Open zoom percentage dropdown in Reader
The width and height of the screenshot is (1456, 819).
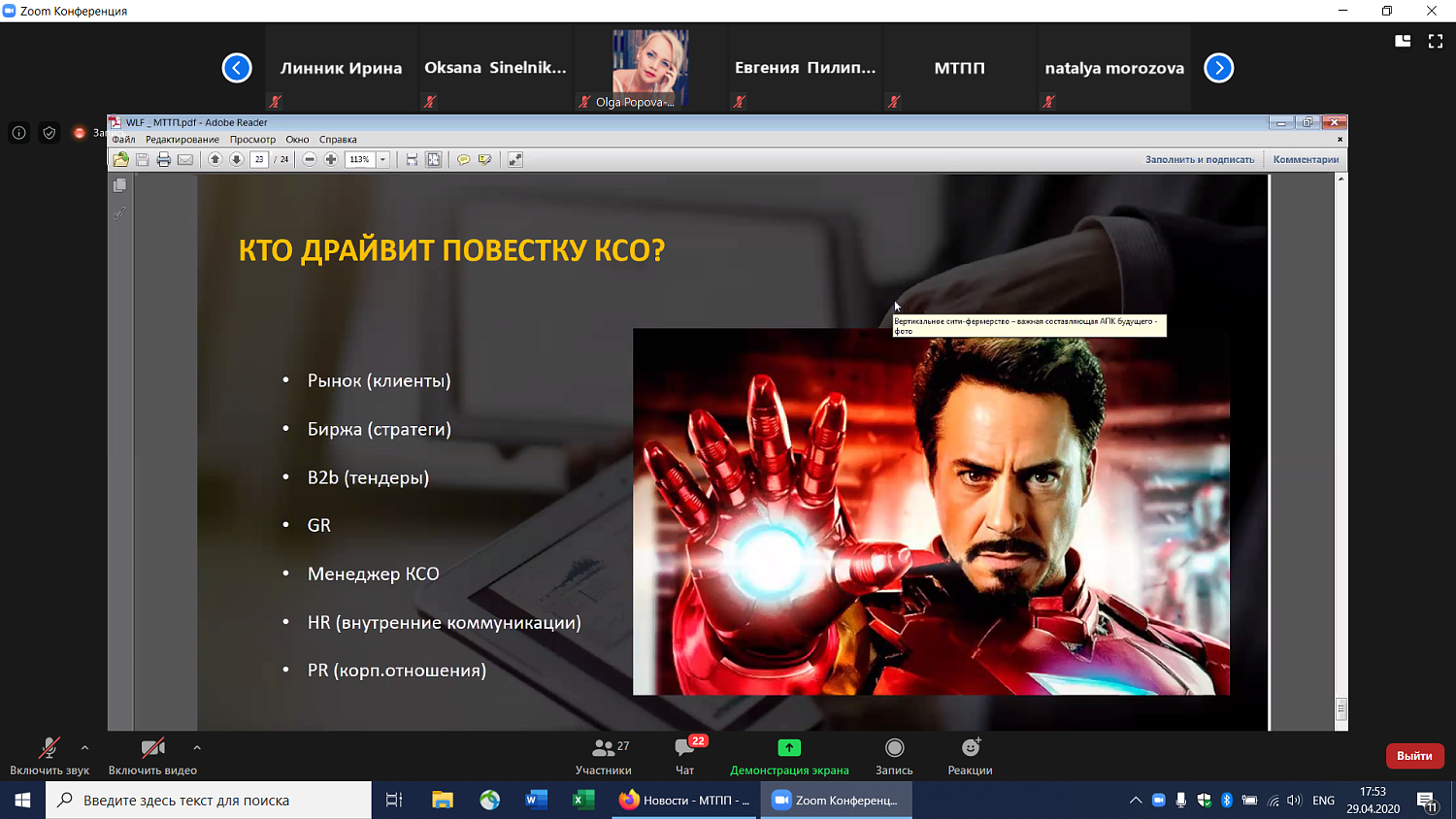pyautogui.click(x=382, y=159)
